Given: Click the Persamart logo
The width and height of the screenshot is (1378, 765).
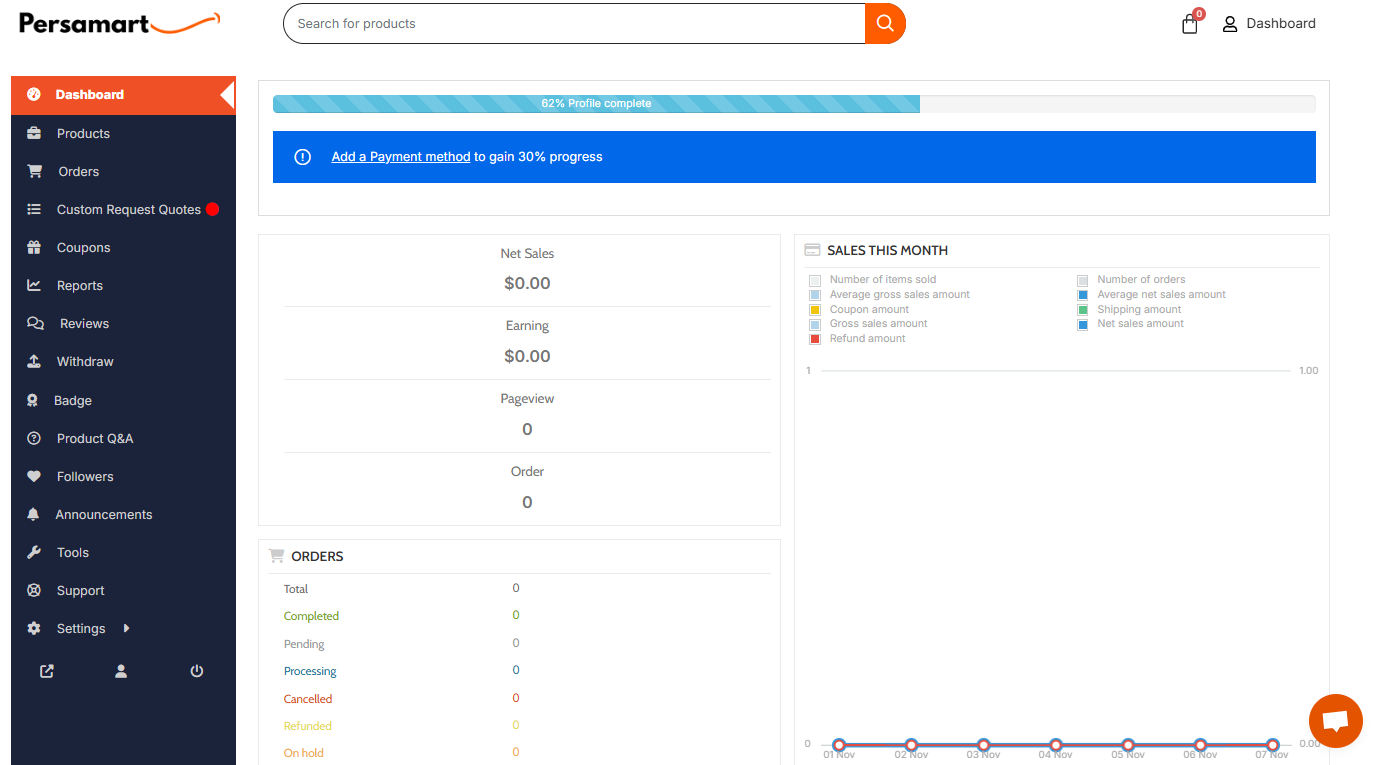Looking at the screenshot, I should [119, 23].
